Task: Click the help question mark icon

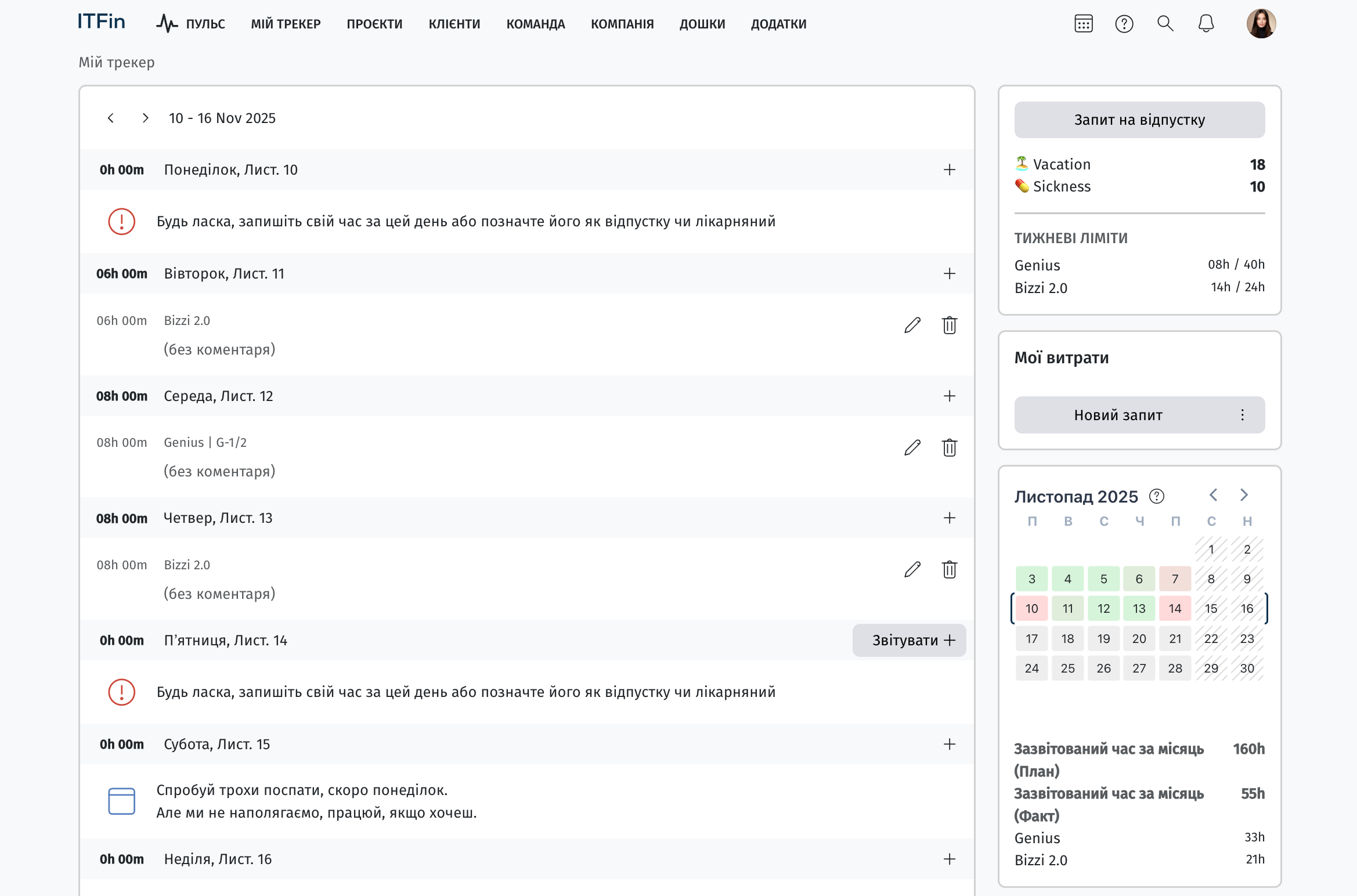Action: coord(1124,24)
